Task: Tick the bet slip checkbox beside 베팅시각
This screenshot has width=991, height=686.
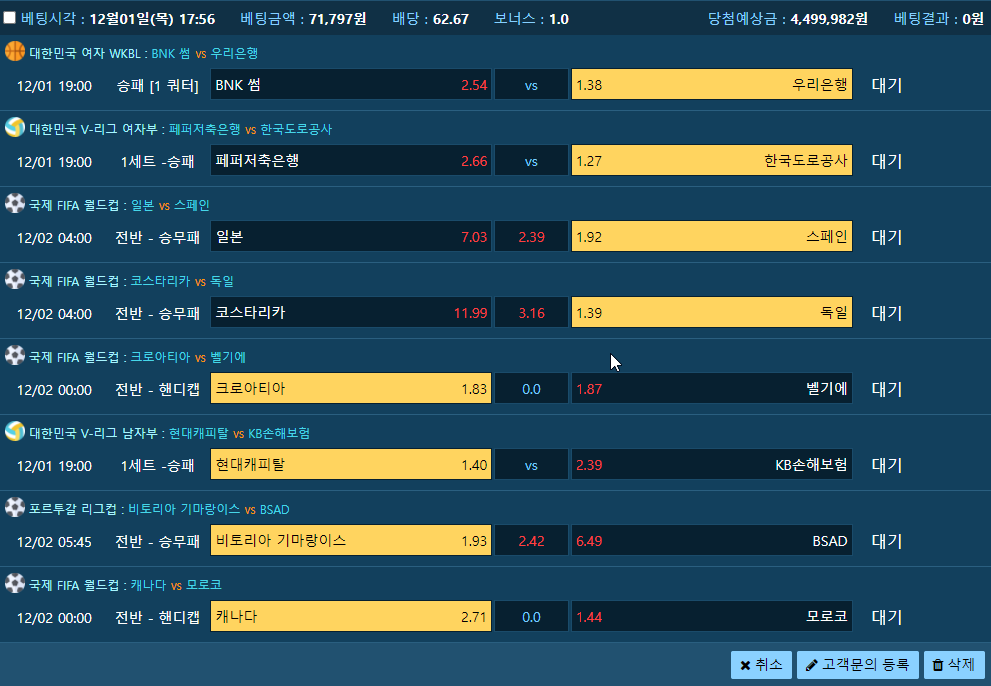Action: pos(9,18)
